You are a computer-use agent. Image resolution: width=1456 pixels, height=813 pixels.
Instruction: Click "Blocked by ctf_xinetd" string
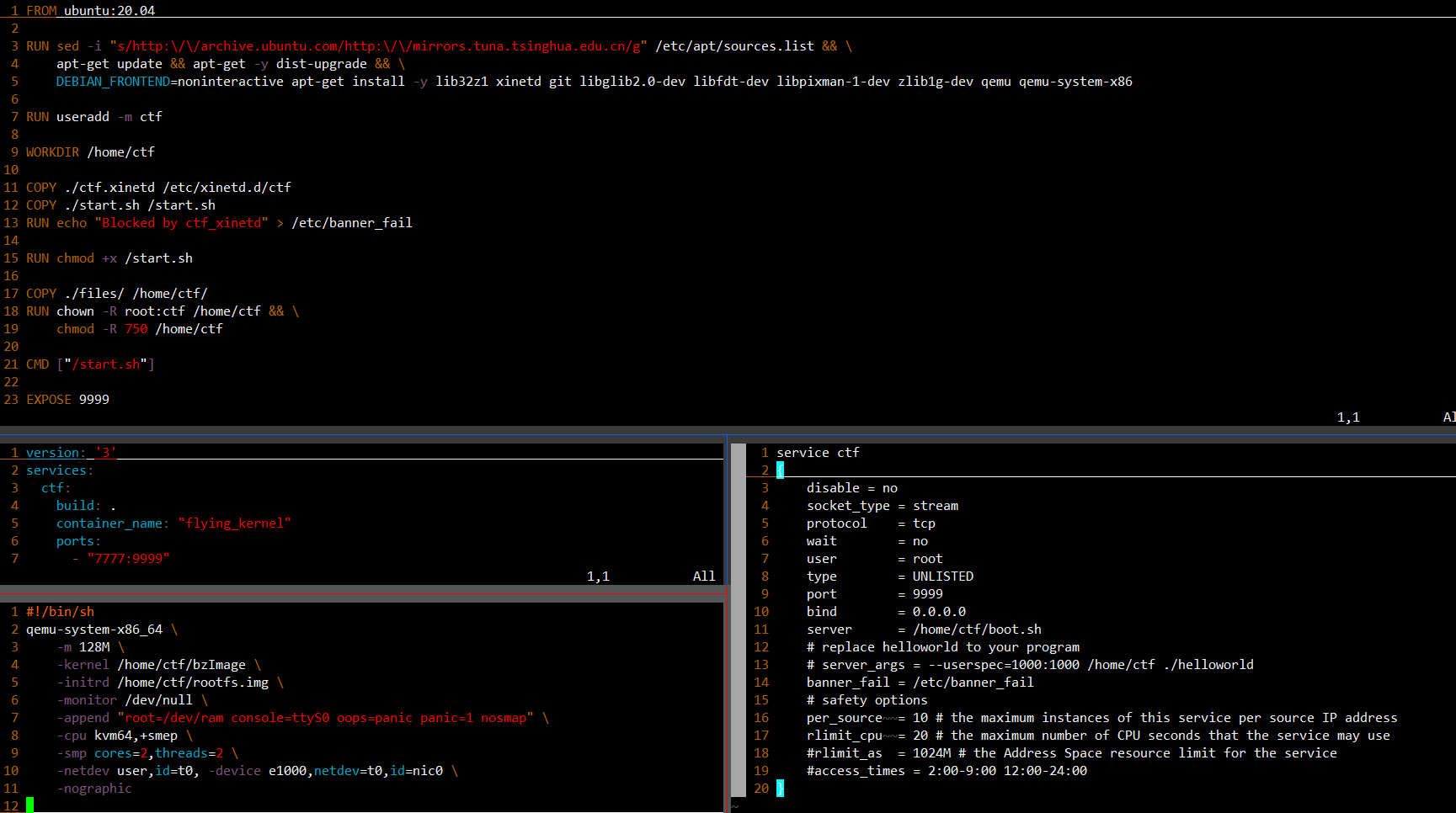[x=181, y=223]
